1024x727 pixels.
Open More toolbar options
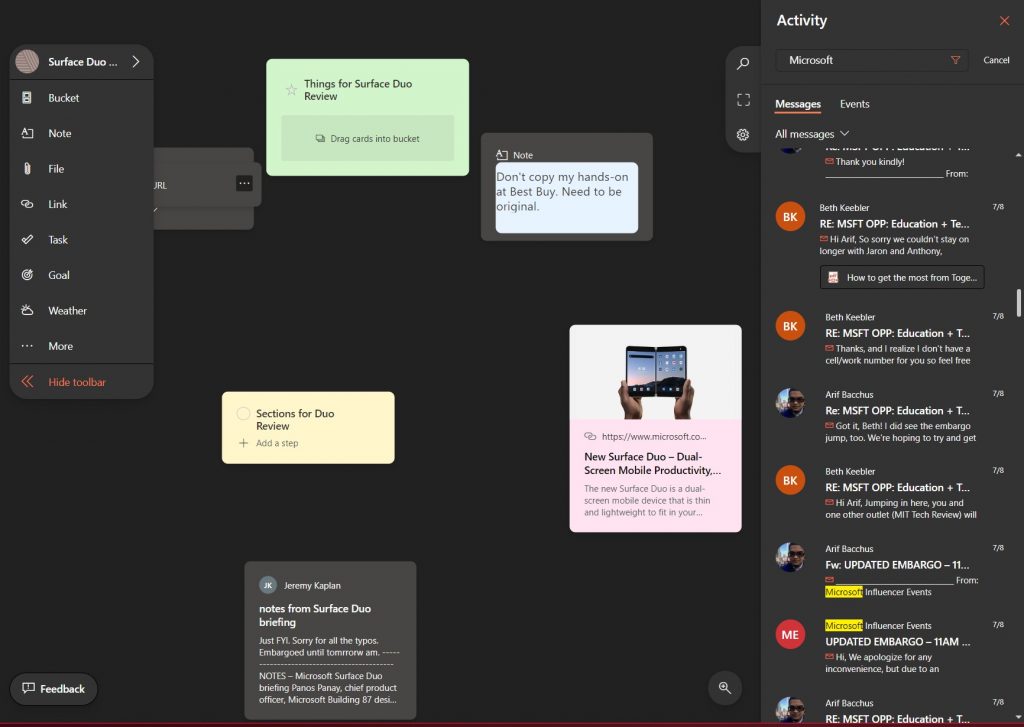82,346
